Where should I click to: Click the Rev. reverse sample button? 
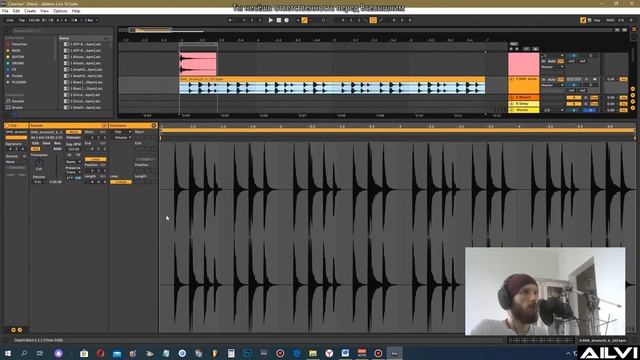click(x=57, y=143)
